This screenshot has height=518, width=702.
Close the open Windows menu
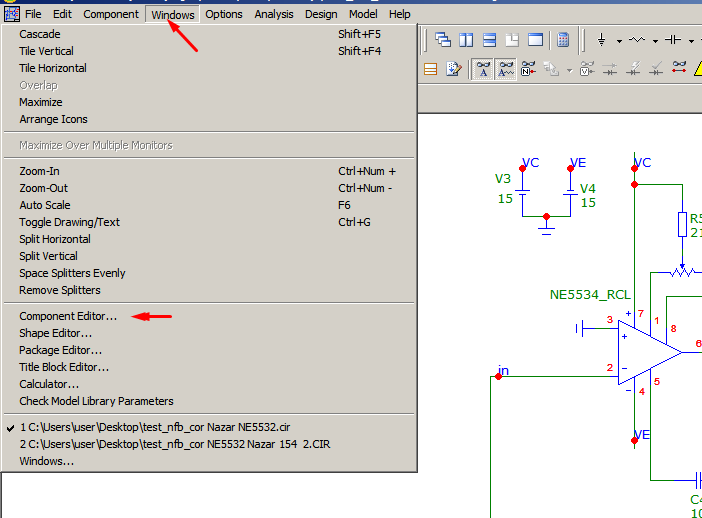[x=173, y=15]
